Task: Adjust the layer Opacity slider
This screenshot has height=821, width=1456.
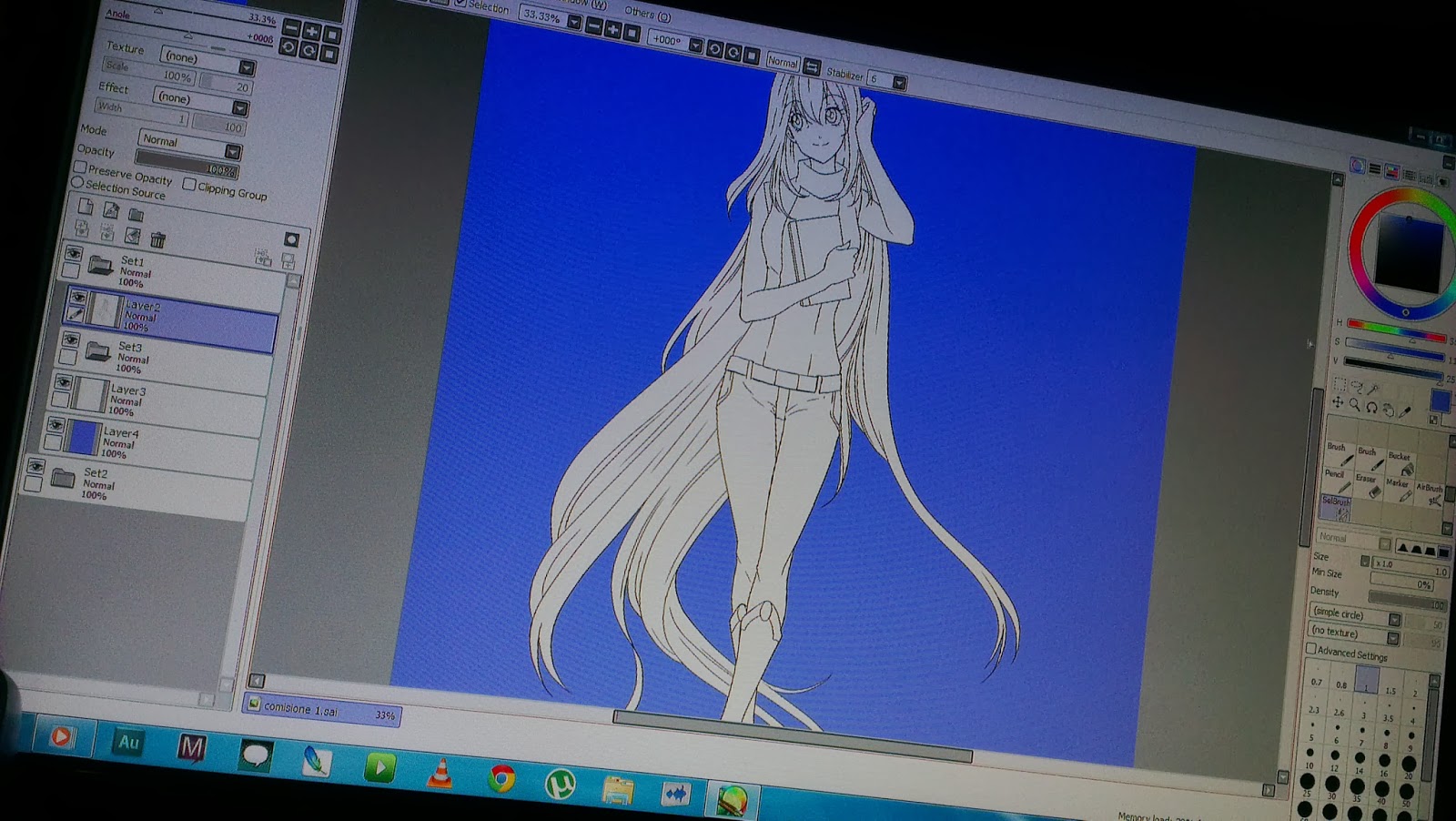Action: (x=187, y=167)
